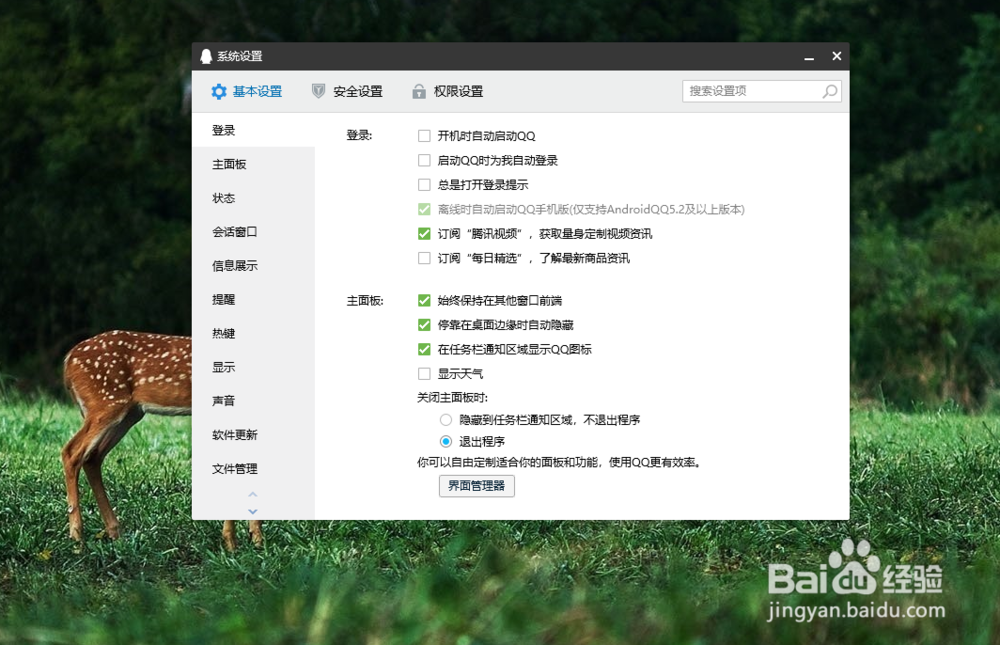This screenshot has width=1000, height=645.
Task: Switch to the 权限设置 tab
Action: click(448, 91)
